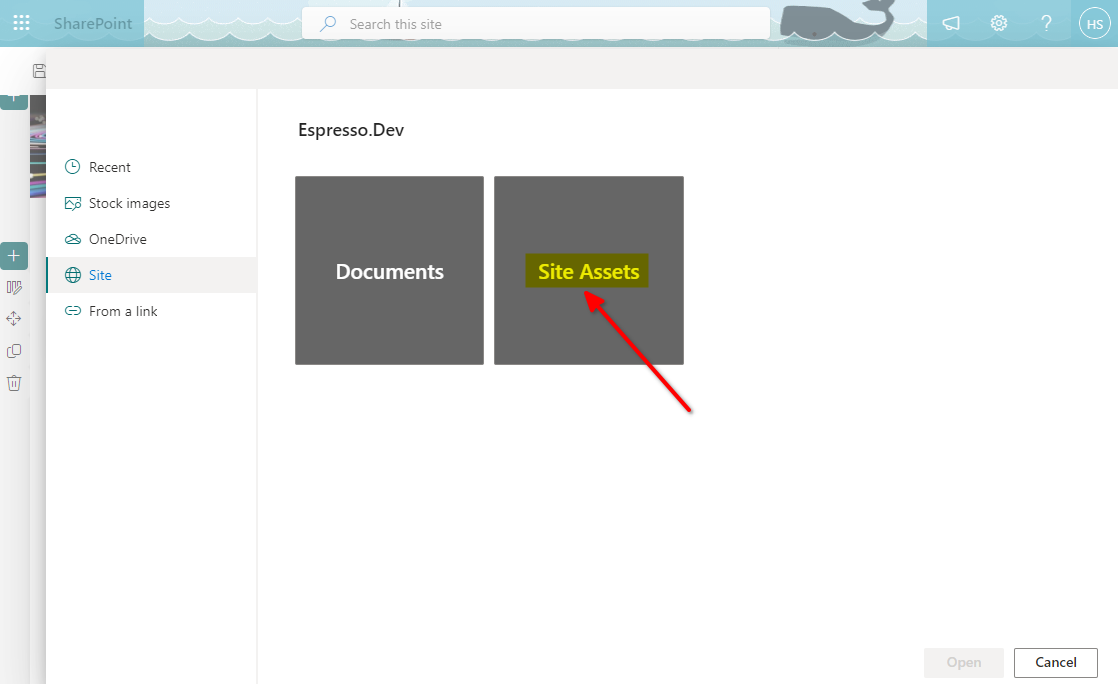Viewport: 1118px width, 684px height.
Task: Select the OneDrive source
Action: tap(151, 239)
